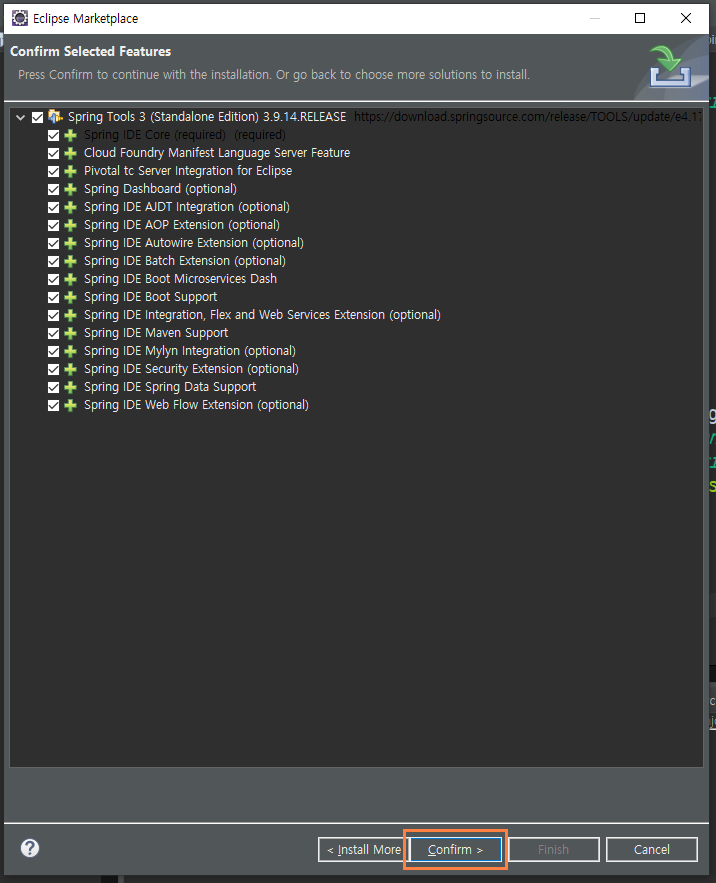Uncheck Spring Dashboard (optional) checkbox

[54, 189]
